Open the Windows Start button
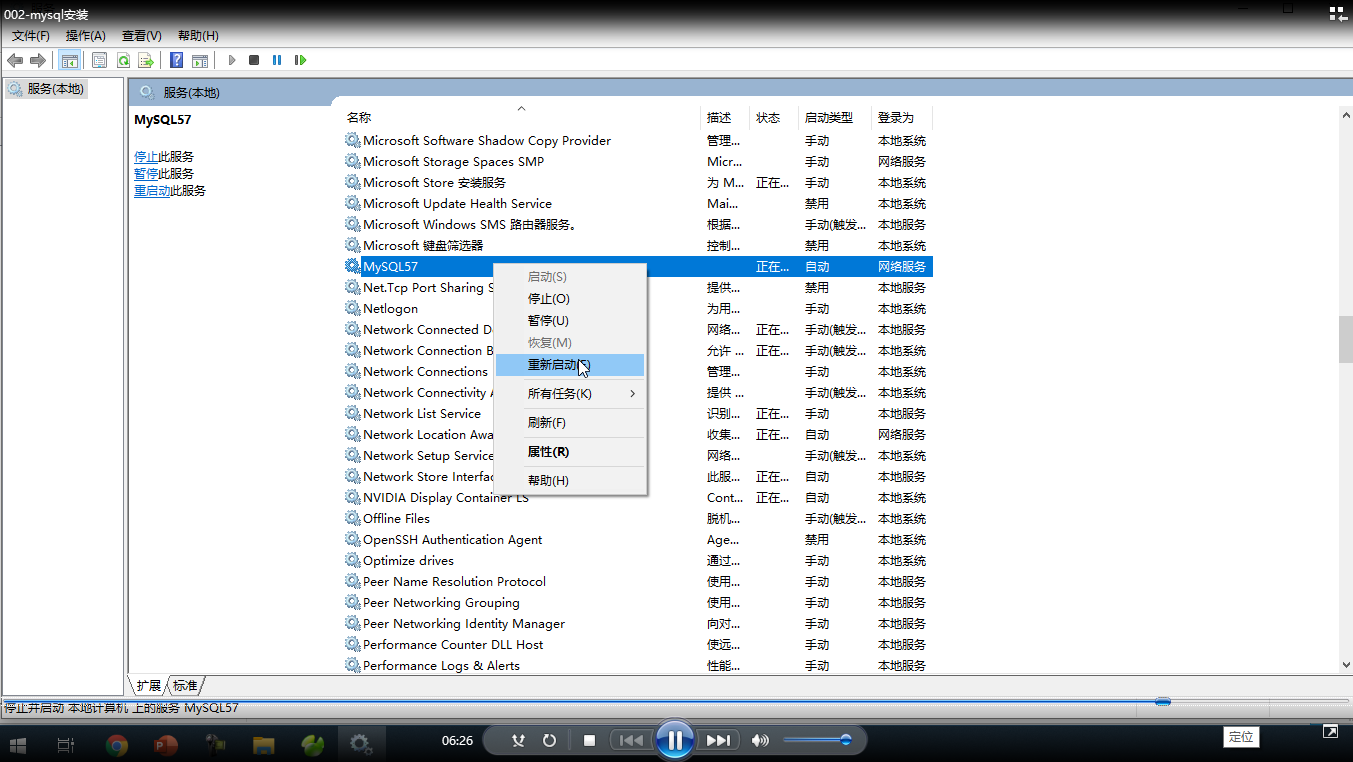 click(17, 745)
